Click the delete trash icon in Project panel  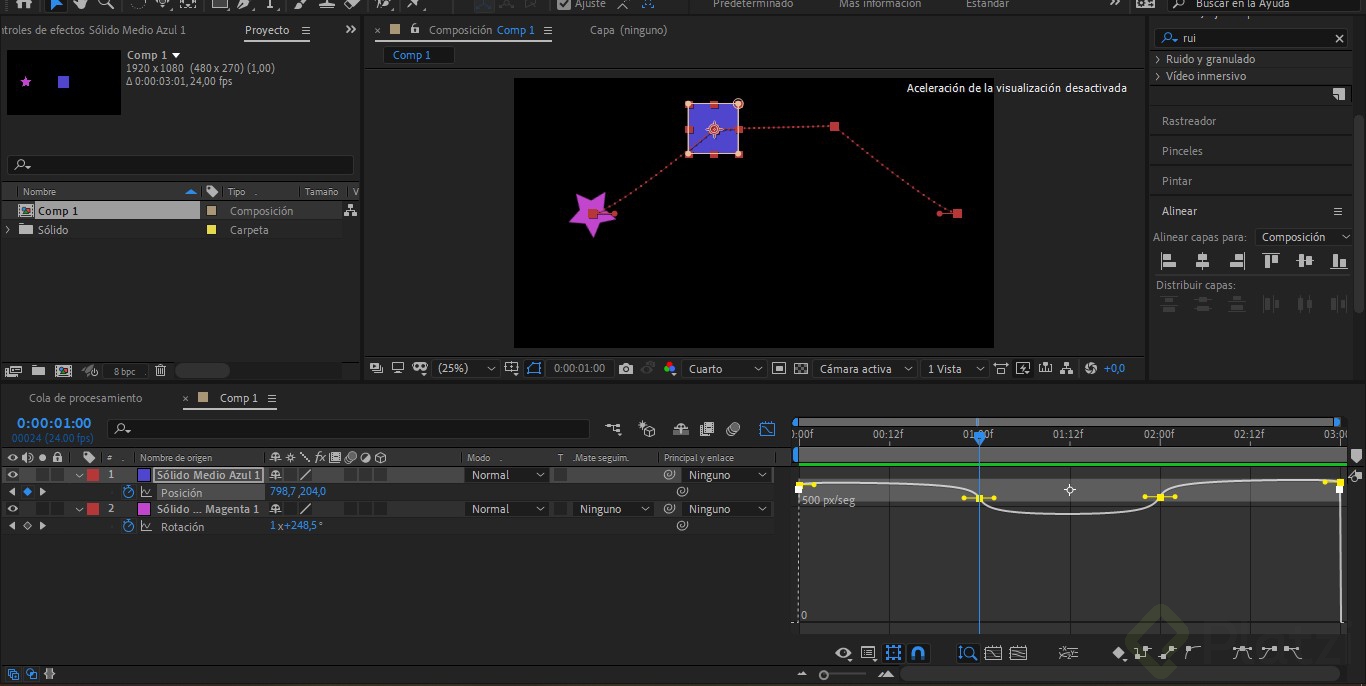(160, 371)
